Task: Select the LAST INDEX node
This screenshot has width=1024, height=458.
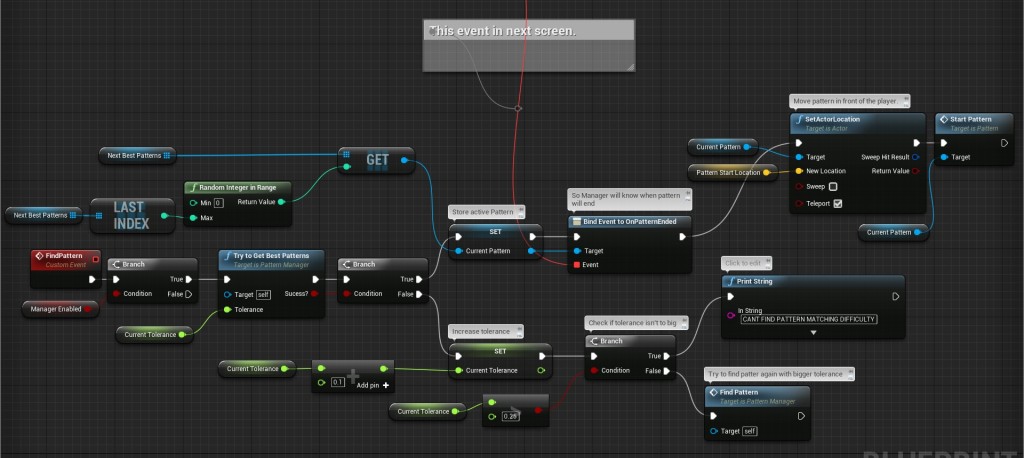Action: [x=133, y=216]
